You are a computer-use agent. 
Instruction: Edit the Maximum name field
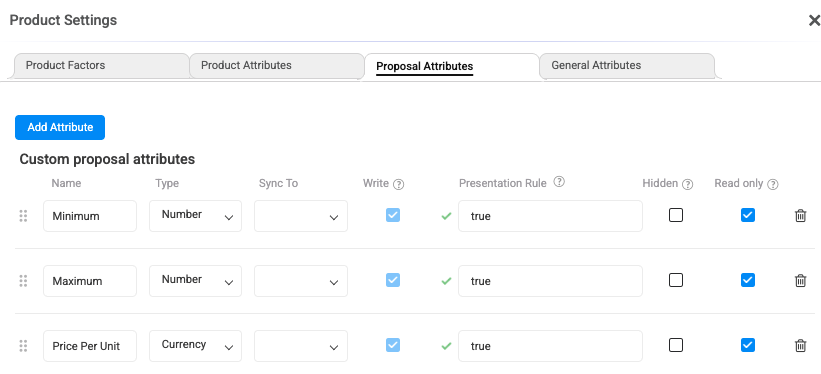coord(90,281)
